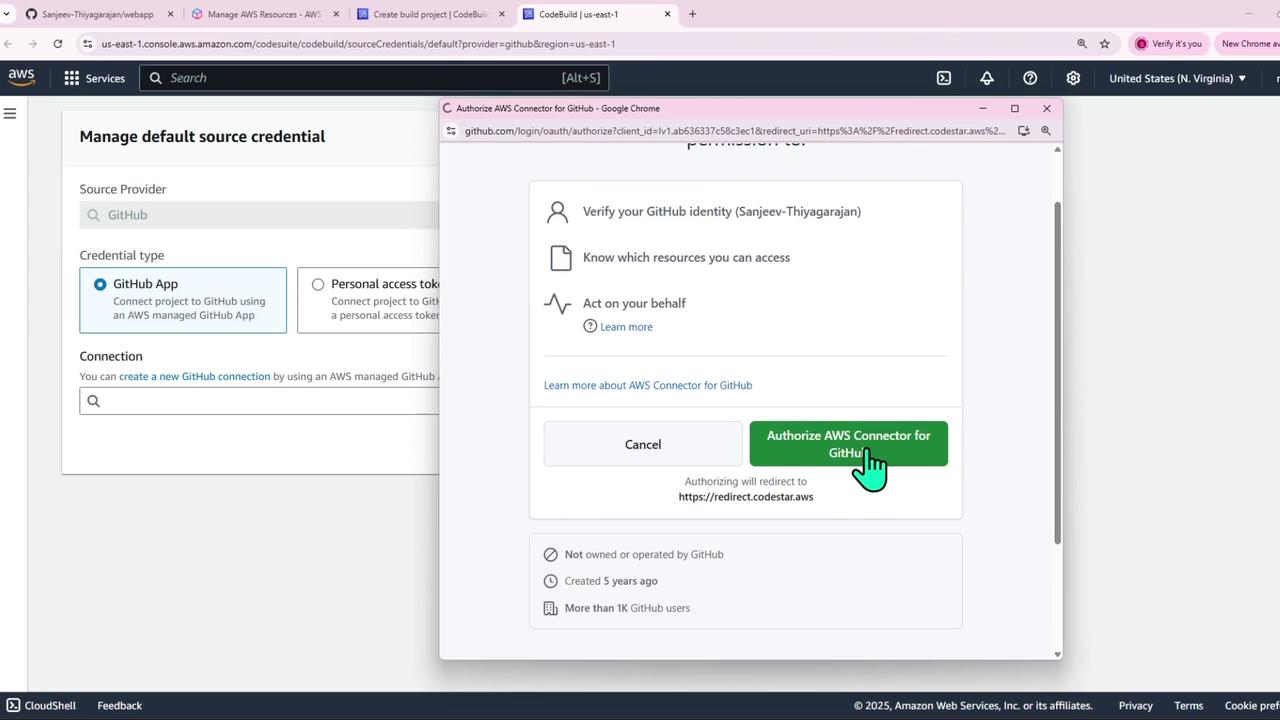Open a new Chrome tab
The height and width of the screenshot is (720, 1280).
coord(692,14)
